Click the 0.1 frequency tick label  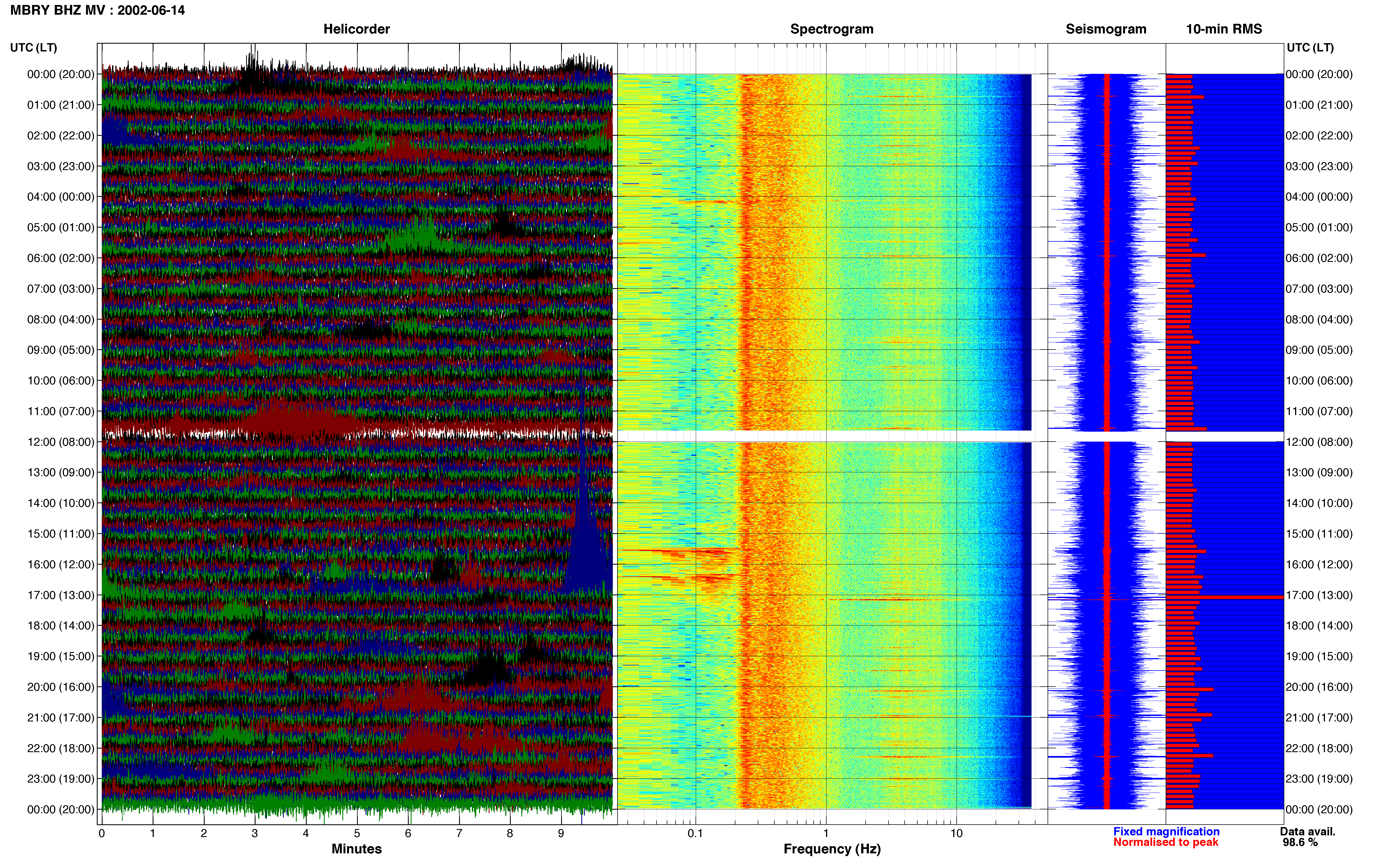pyautogui.click(x=695, y=833)
